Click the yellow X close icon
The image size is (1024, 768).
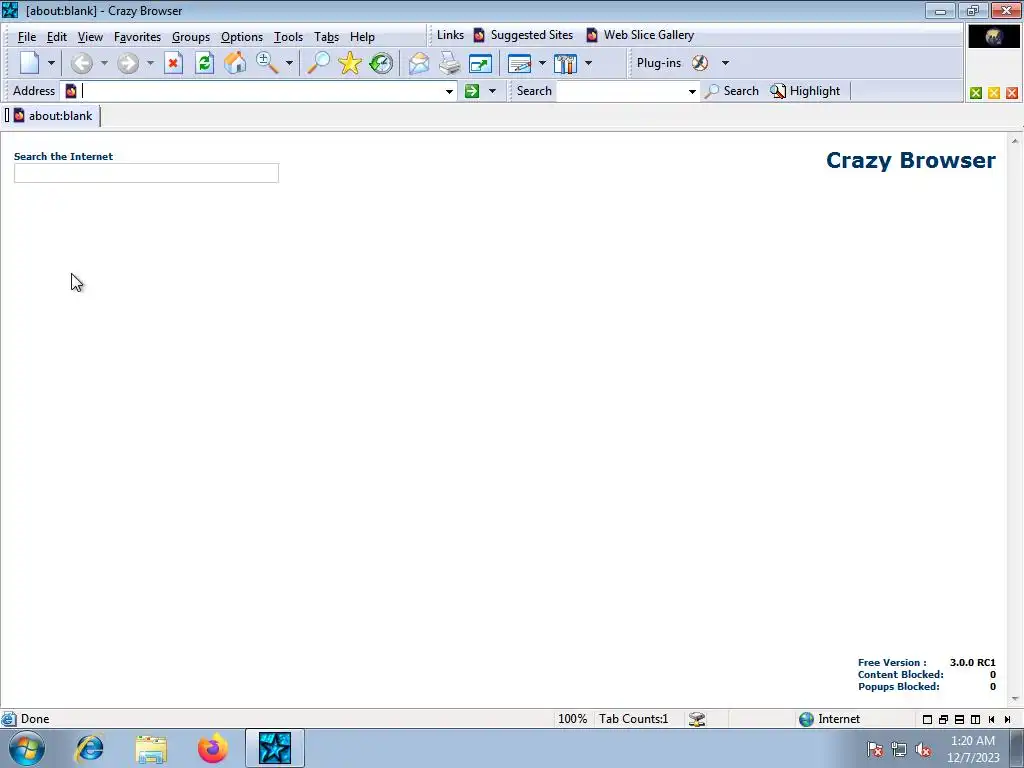click(994, 93)
